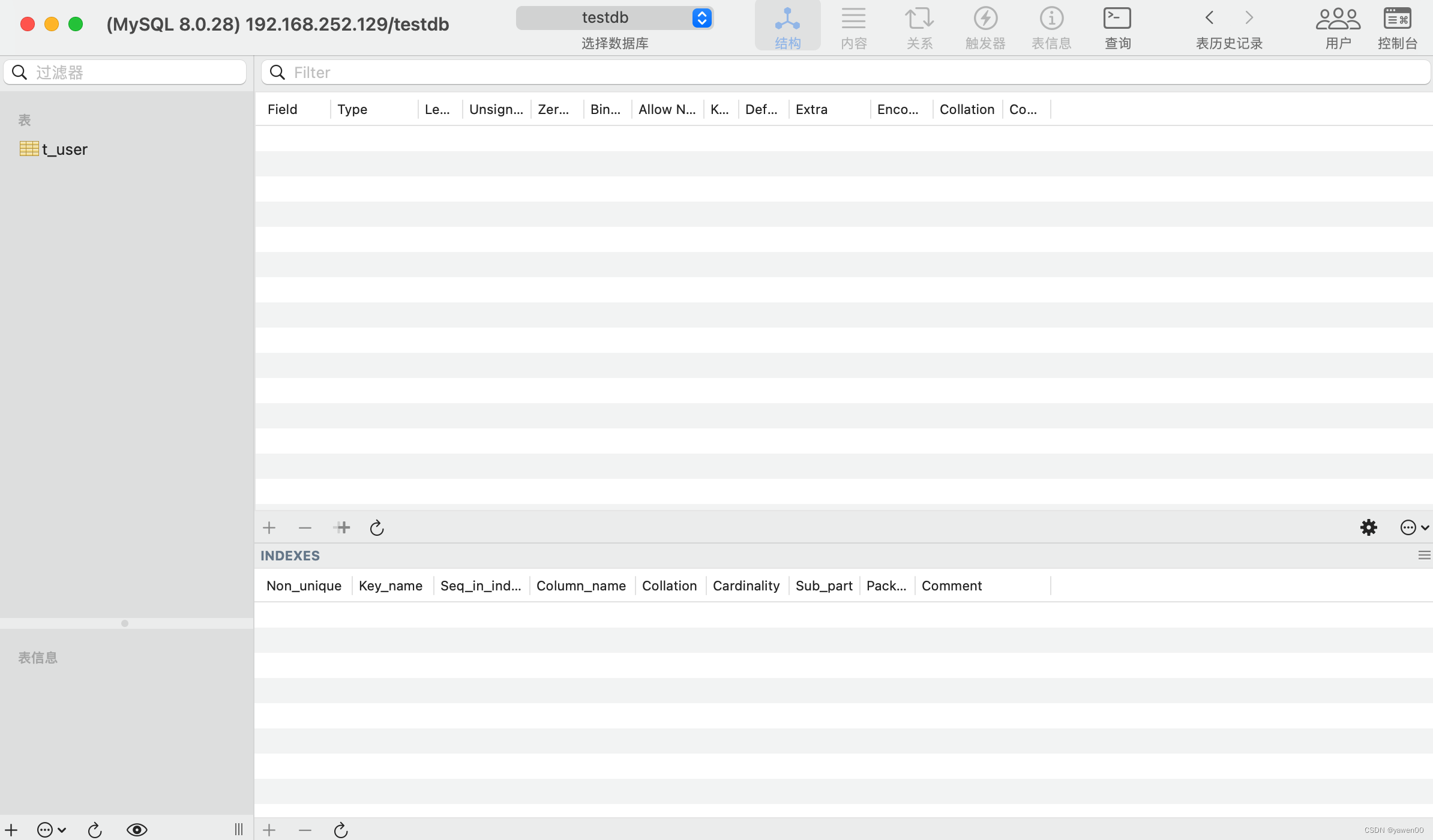This screenshot has height=840, width=1433.
Task: Add a new table in sidebar
Action: [11, 830]
